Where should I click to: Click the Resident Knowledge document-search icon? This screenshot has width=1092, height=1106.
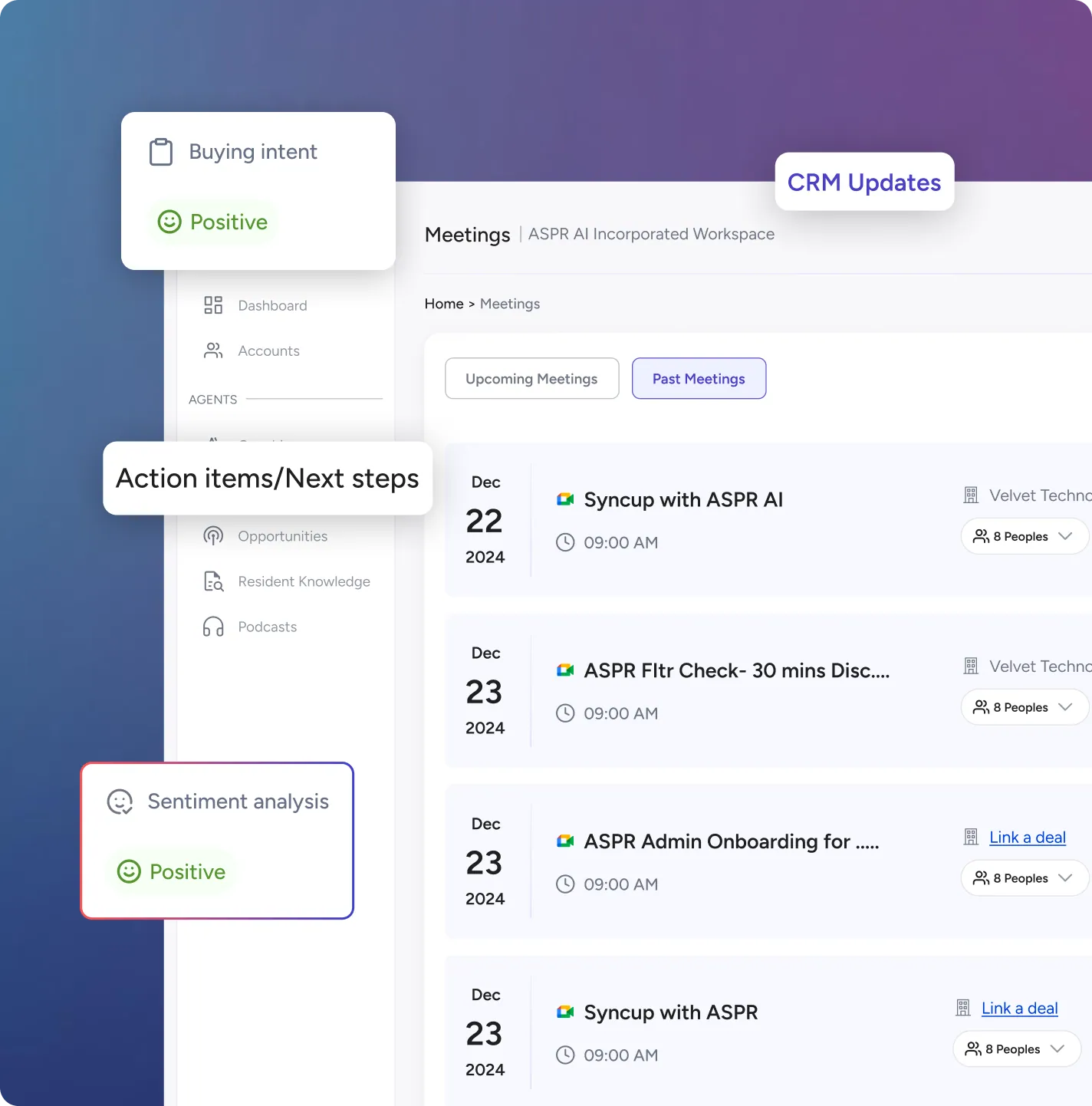coord(213,581)
